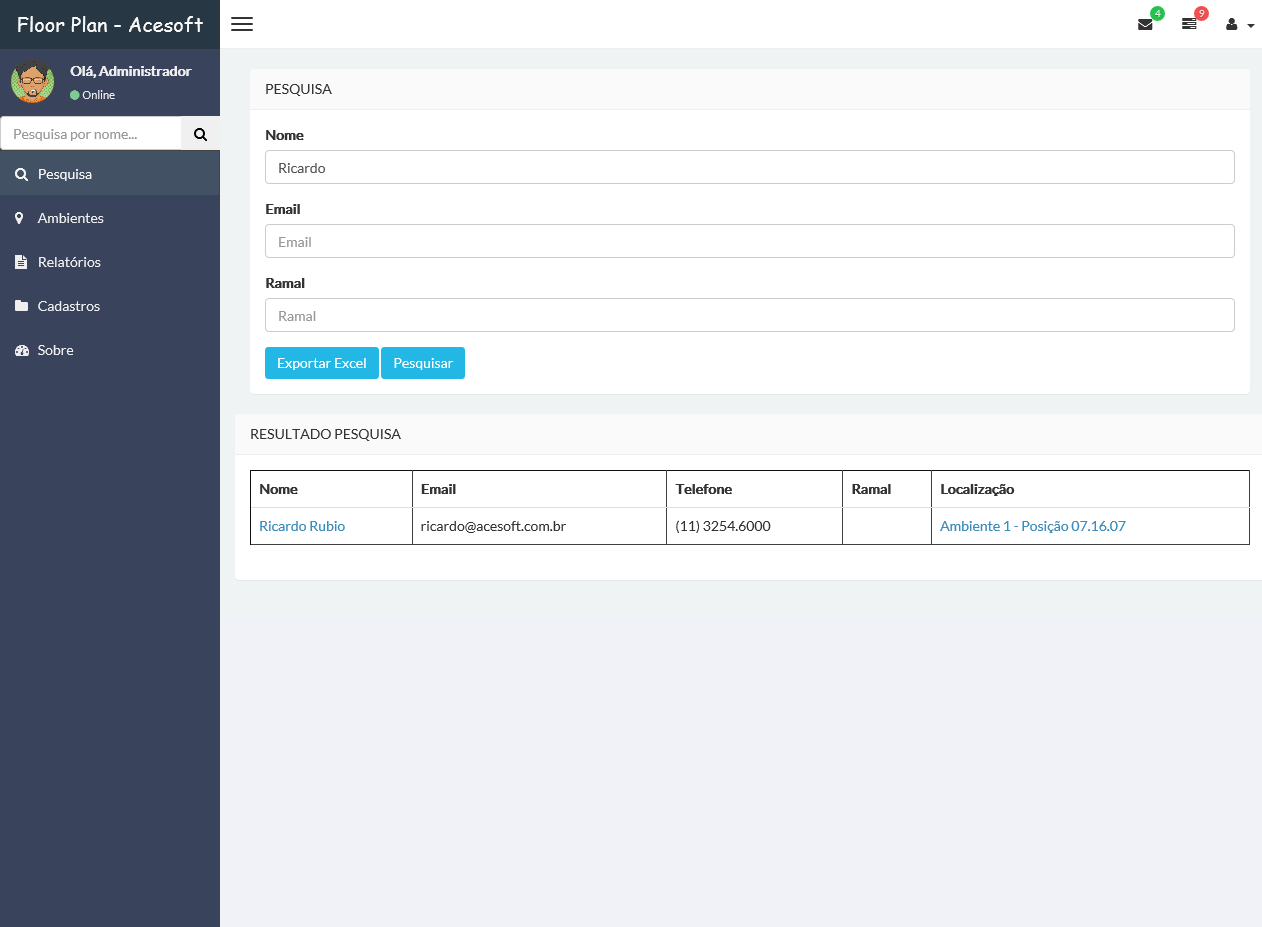Image resolution: width=1262 pixels, height=927 pixels.
Task: Click the PESQUISA panel title
Action: pos(298,89)
